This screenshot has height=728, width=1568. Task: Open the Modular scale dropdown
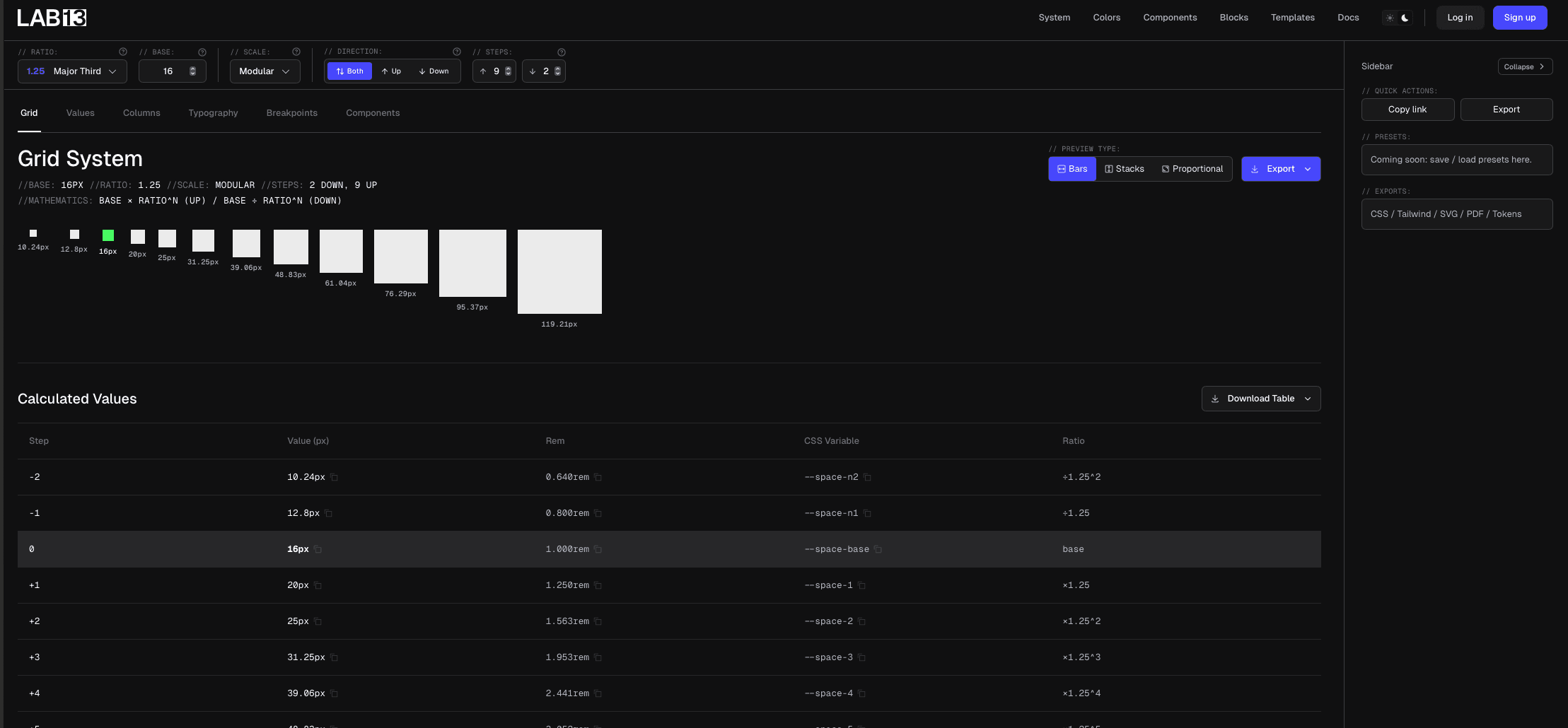[265, 71]
